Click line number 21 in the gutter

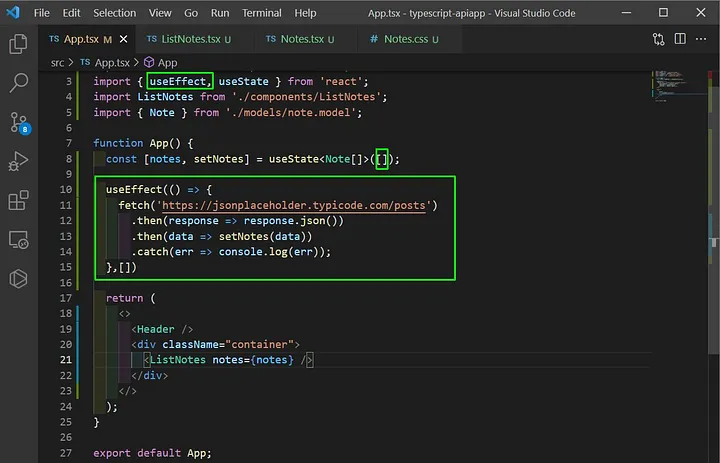tap(66, 360)
